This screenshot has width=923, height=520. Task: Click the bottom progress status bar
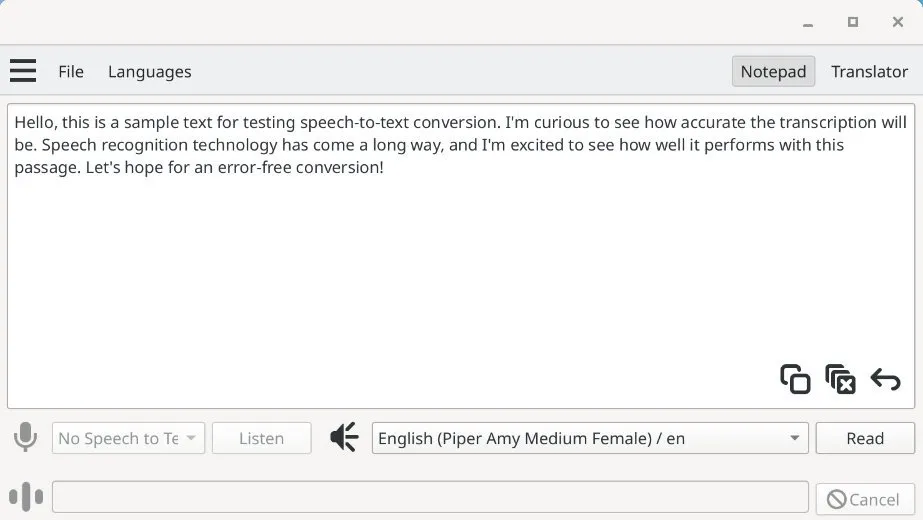pos(430,497)
